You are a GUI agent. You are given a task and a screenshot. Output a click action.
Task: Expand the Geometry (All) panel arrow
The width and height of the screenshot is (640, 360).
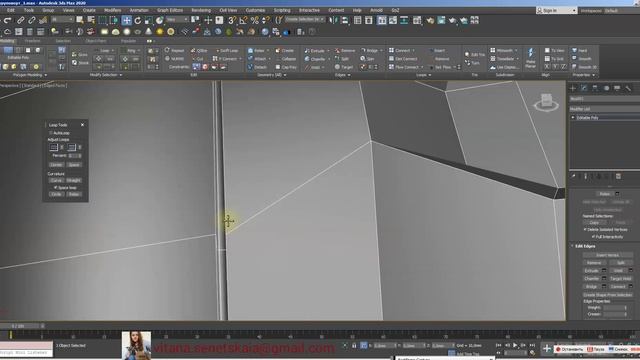point(284,75)
